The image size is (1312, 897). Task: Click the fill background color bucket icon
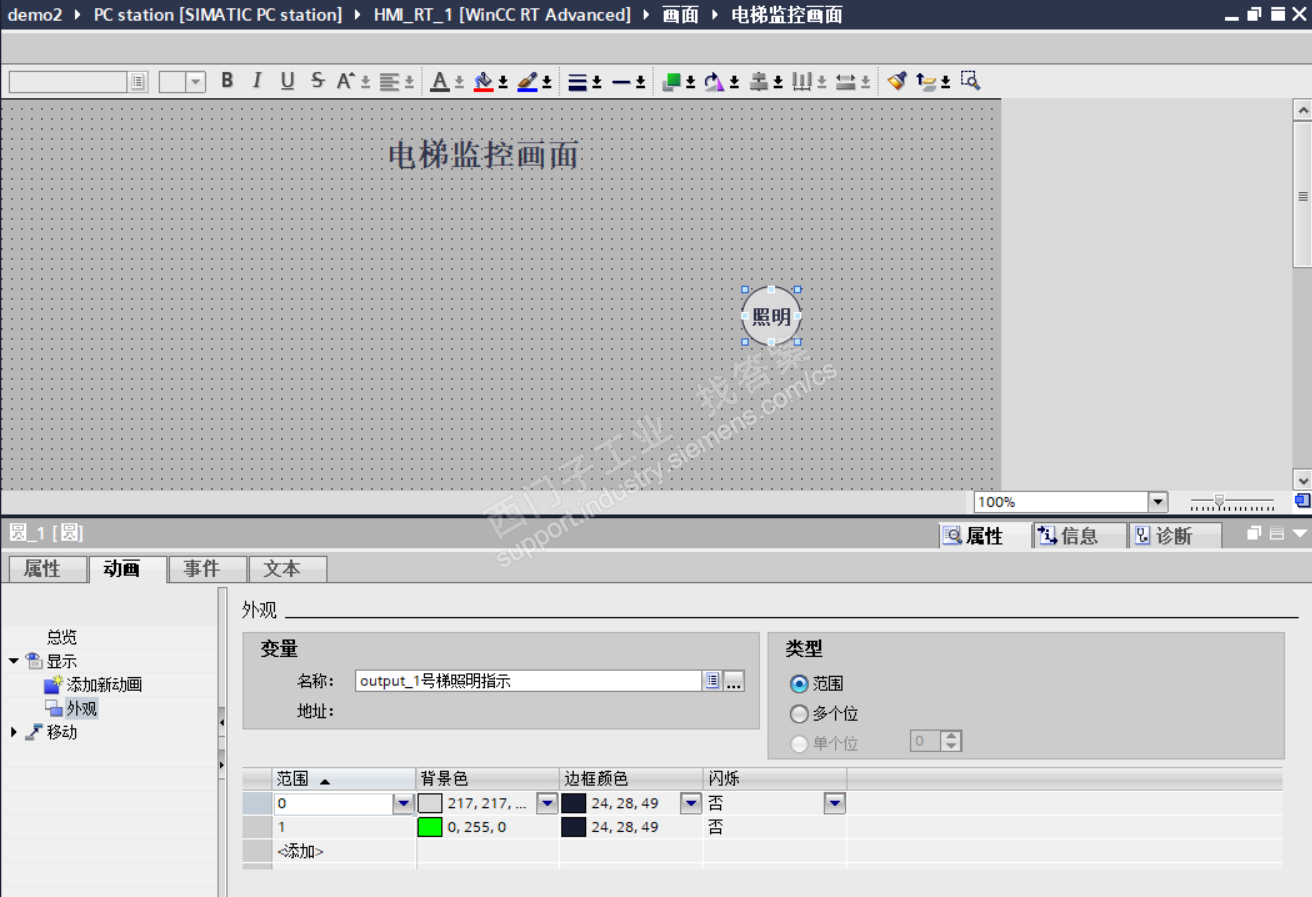tap(484, 82)
